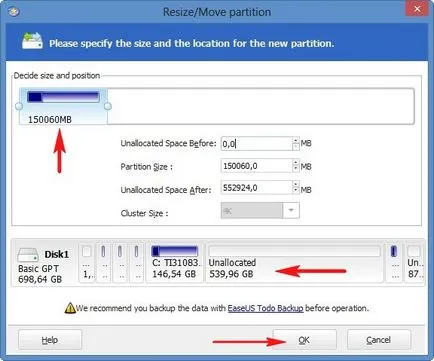Select the small blue partition right of Unallocated
The width and height of the screenshot is (434, 361).
tap(394, 263)
